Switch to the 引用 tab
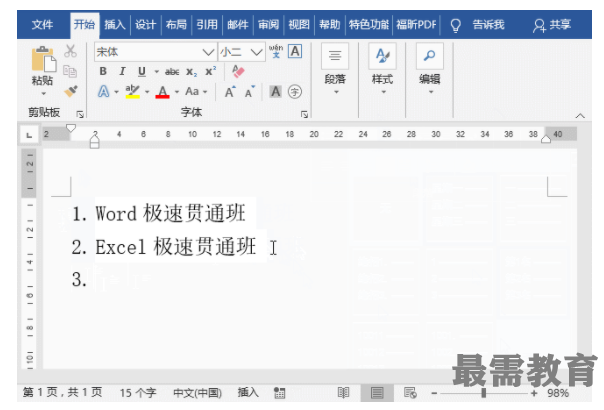Viewport: 604px width, 410px height. pyautogui.click(x=207, y=25)
